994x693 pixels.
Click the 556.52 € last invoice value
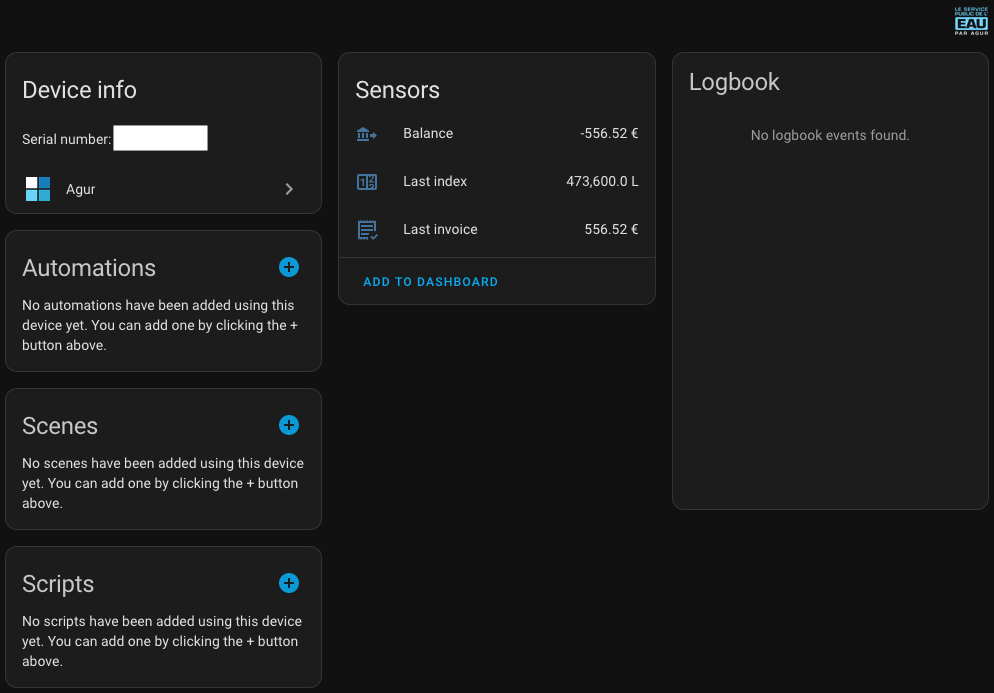tap(611, 230)
